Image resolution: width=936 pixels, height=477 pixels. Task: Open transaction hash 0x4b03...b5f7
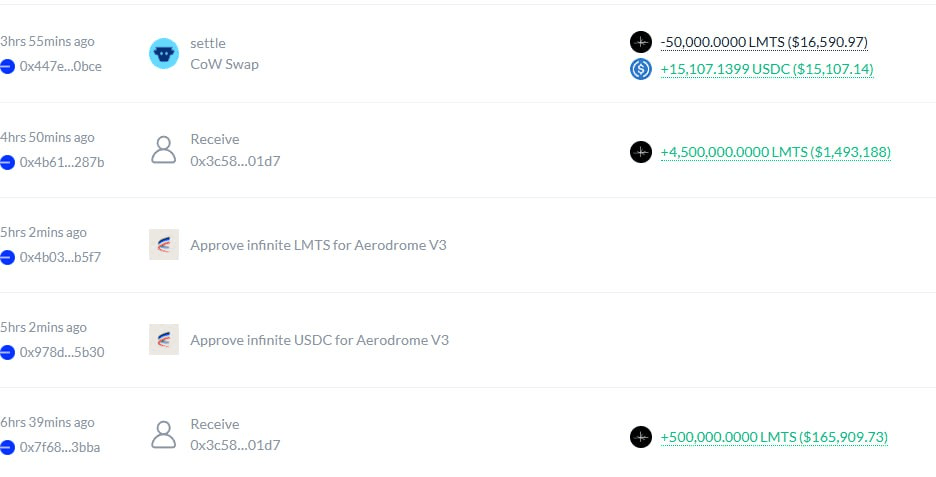click(x=60, y=257)
